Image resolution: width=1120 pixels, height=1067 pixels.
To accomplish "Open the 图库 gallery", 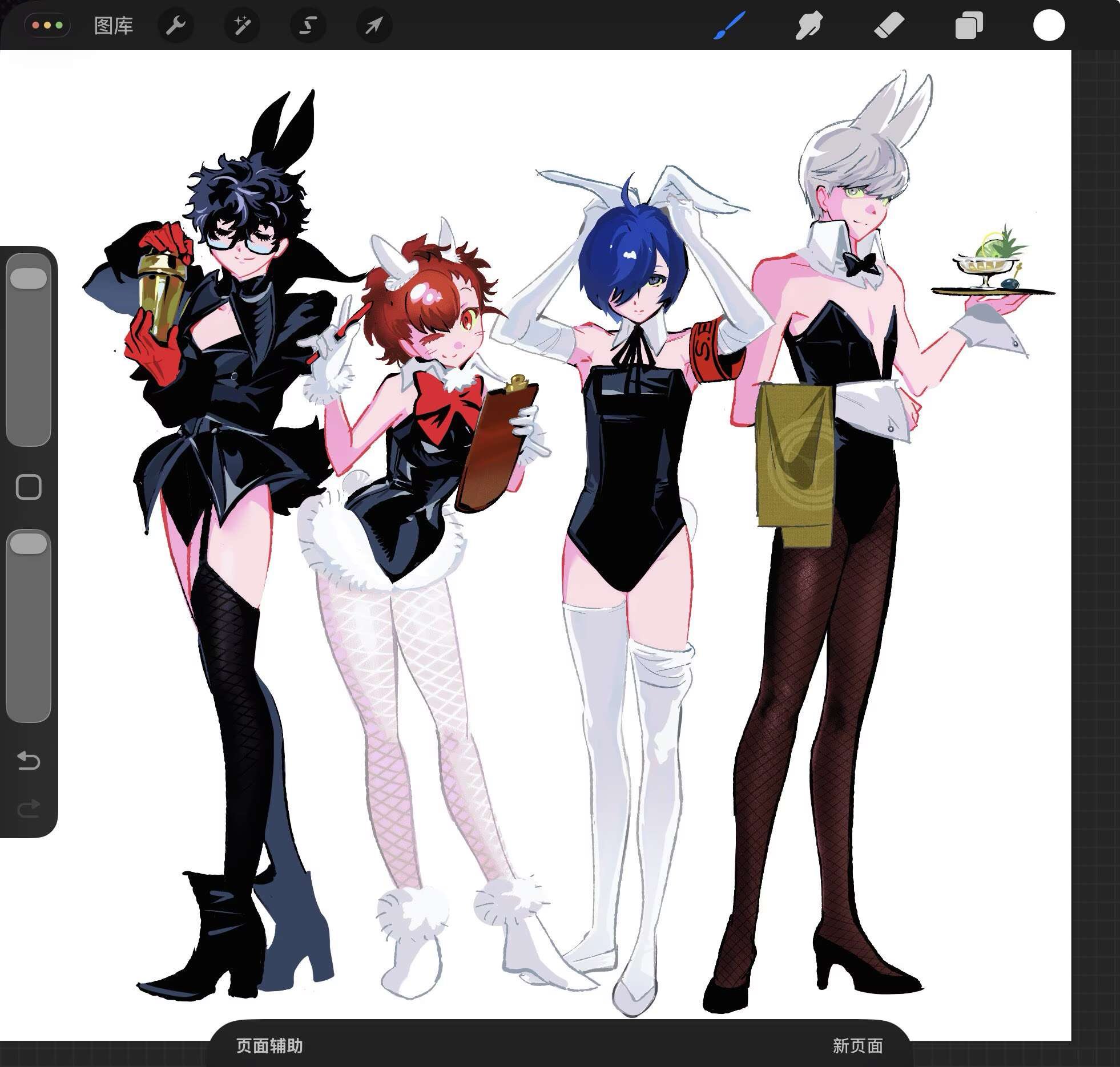I will click(x=114, y=26).
